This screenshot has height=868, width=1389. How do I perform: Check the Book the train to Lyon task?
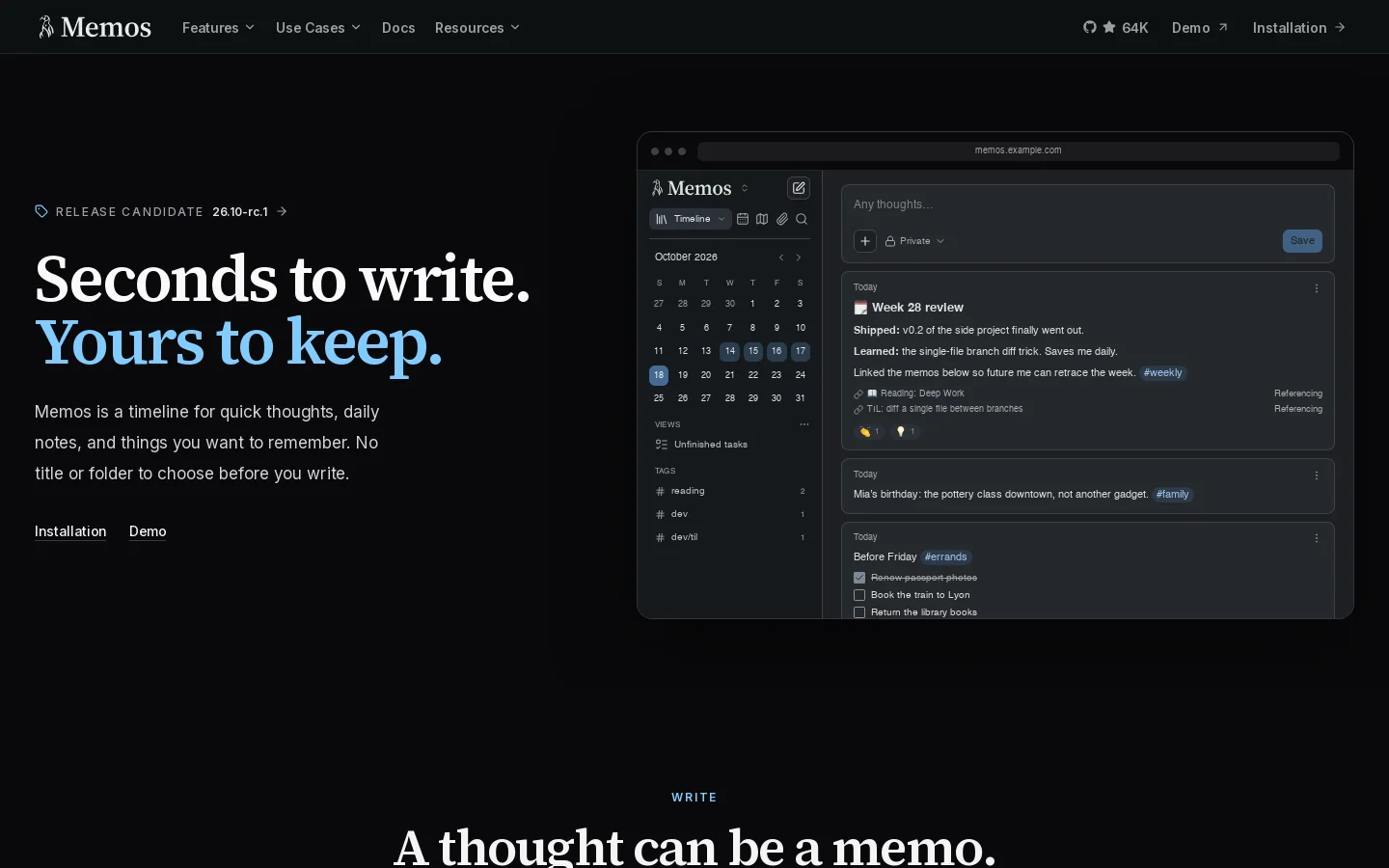859,595
